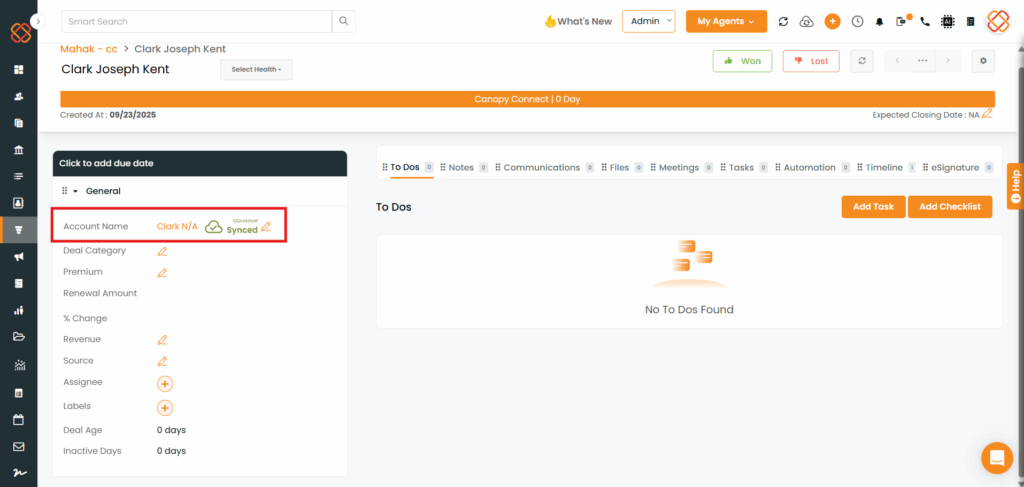Click the edit pencil next to Premium
The image size is (1024, 487).
pyautogui.click(x=162, y=272)
